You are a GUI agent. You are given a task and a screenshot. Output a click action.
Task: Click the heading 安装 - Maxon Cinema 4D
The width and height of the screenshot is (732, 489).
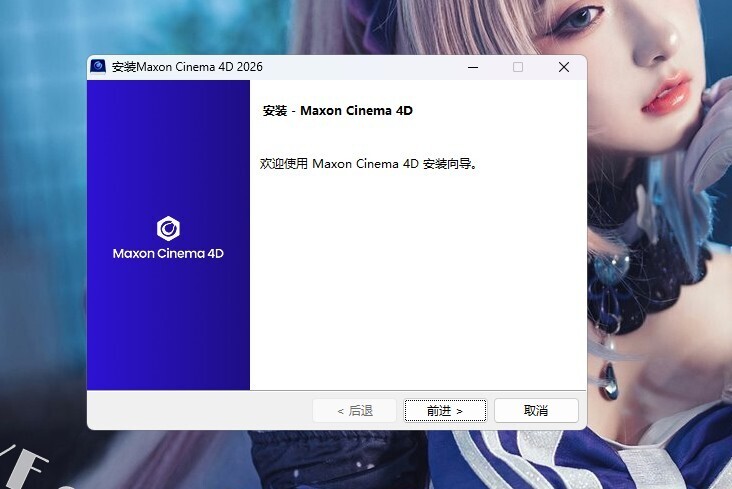[338, 111]
